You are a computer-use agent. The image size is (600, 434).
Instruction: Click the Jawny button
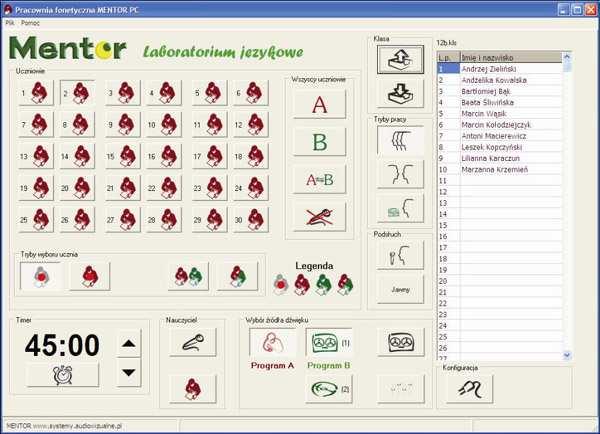pyautogui.click(x=400, y=290)
